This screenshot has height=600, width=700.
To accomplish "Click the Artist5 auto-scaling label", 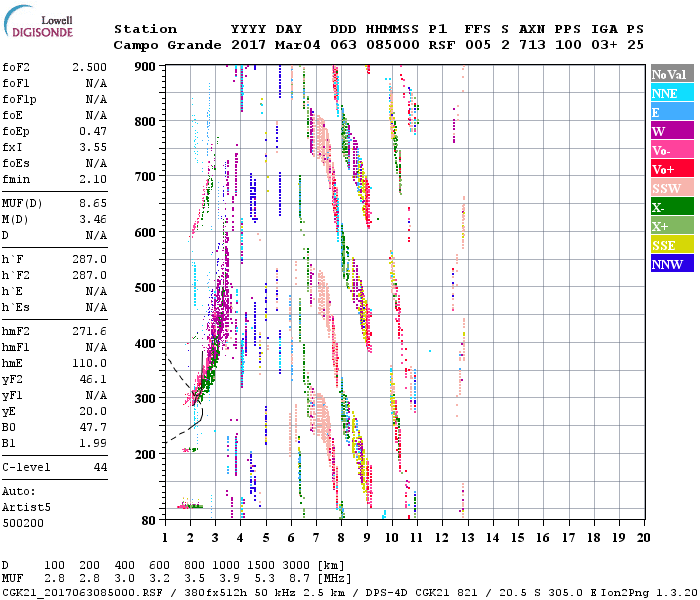I will 26,508.
